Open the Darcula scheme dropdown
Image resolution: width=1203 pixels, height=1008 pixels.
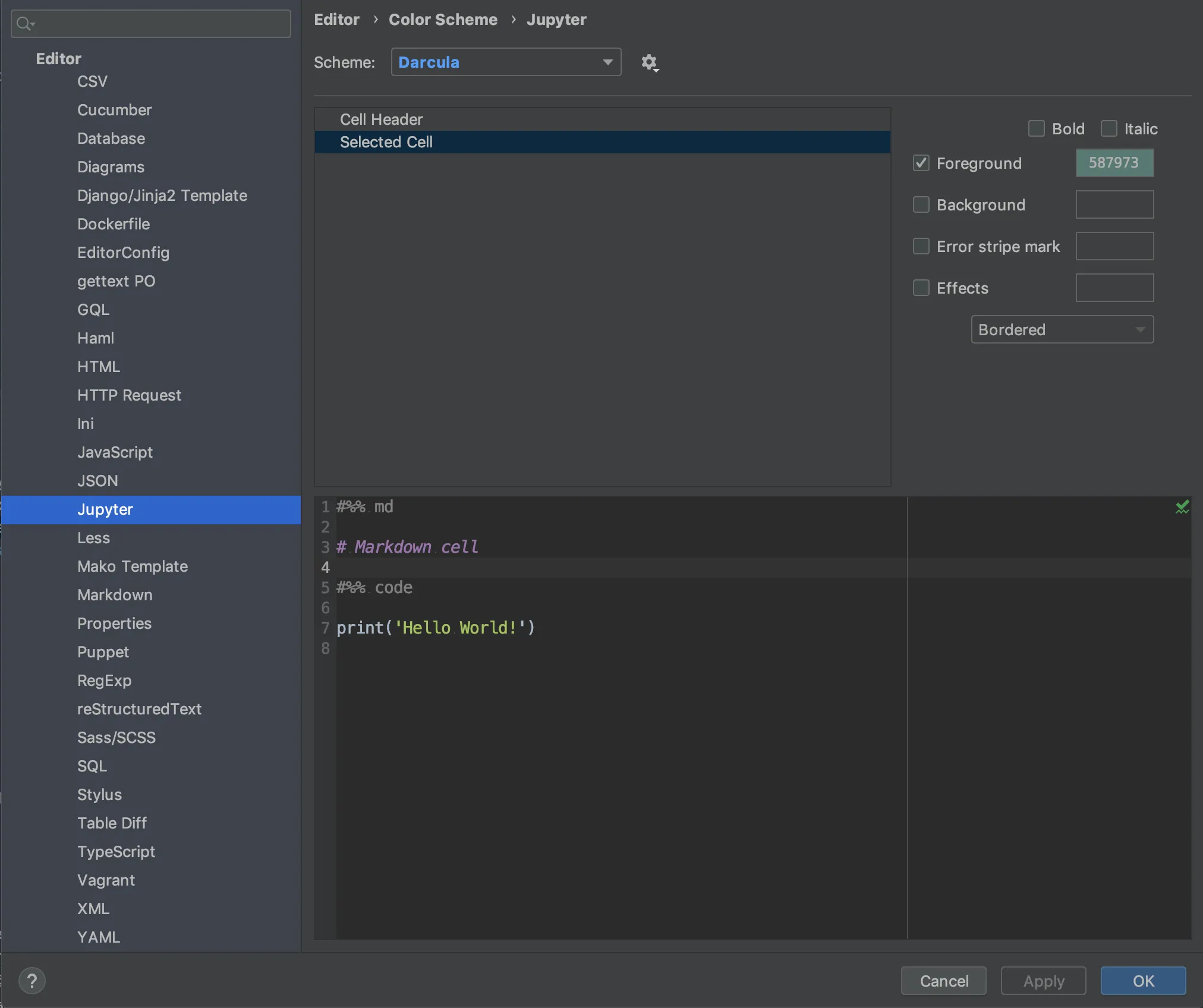coord(506,62)
